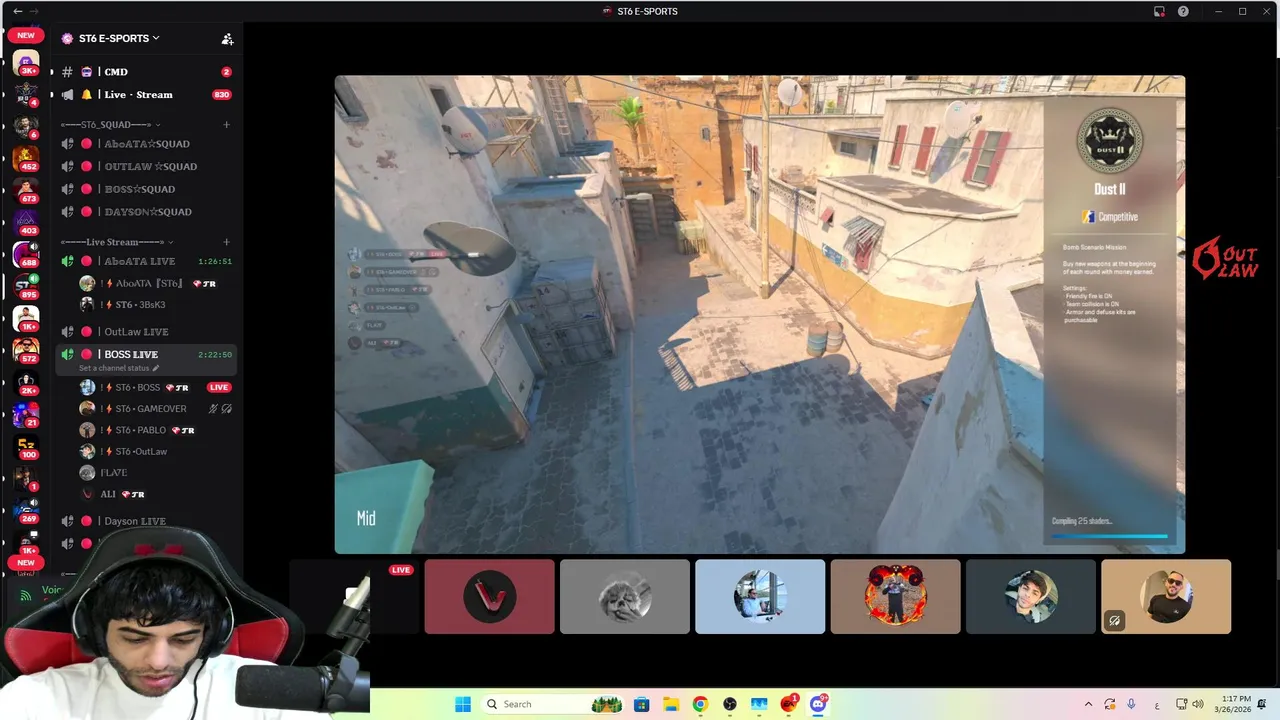Open server icon with 21 badge
The width and height of the screenshot is (1280, 720).
(x=26, y=414)
